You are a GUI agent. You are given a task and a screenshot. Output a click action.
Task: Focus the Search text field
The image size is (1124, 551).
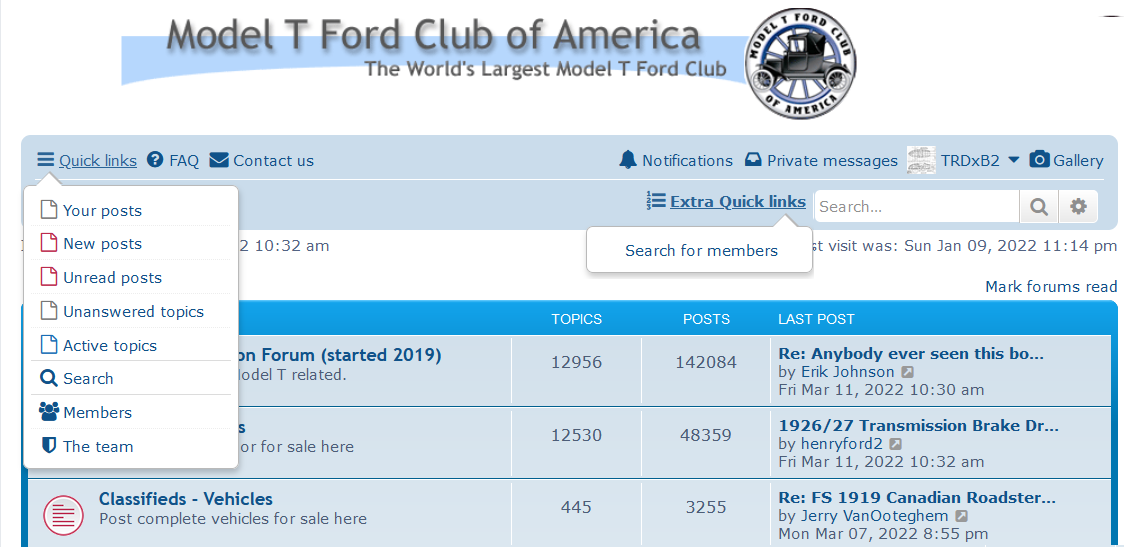click(x=915, y=207)
